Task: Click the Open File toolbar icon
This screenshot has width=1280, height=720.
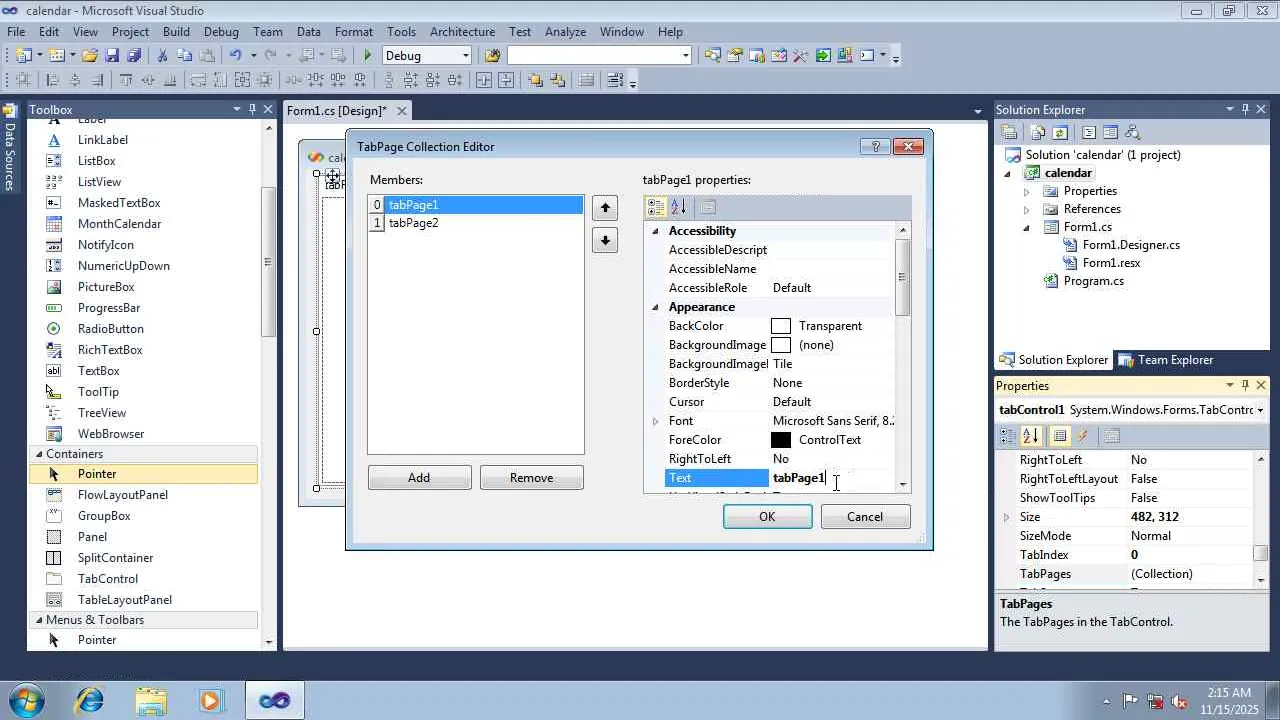Action: 90,56
